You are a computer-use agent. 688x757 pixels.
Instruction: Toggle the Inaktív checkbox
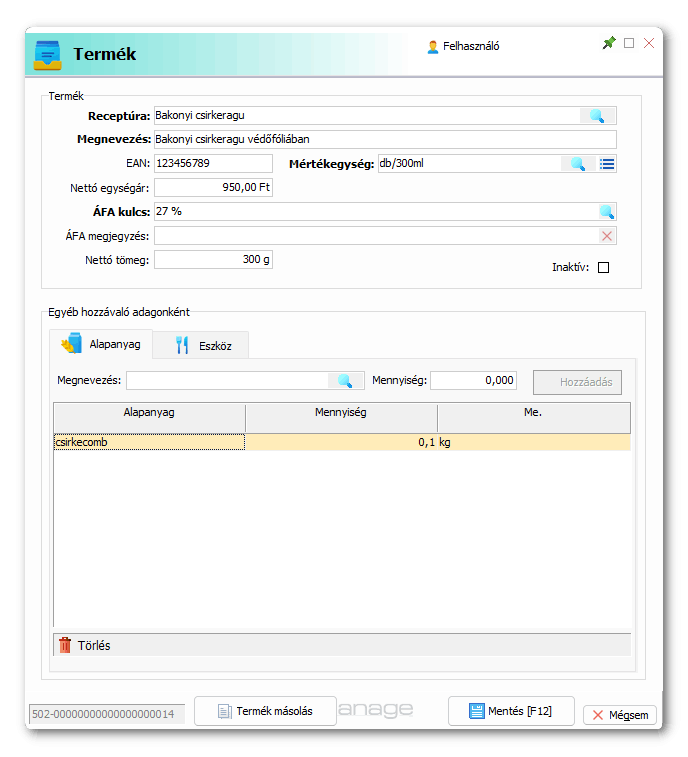603,268
